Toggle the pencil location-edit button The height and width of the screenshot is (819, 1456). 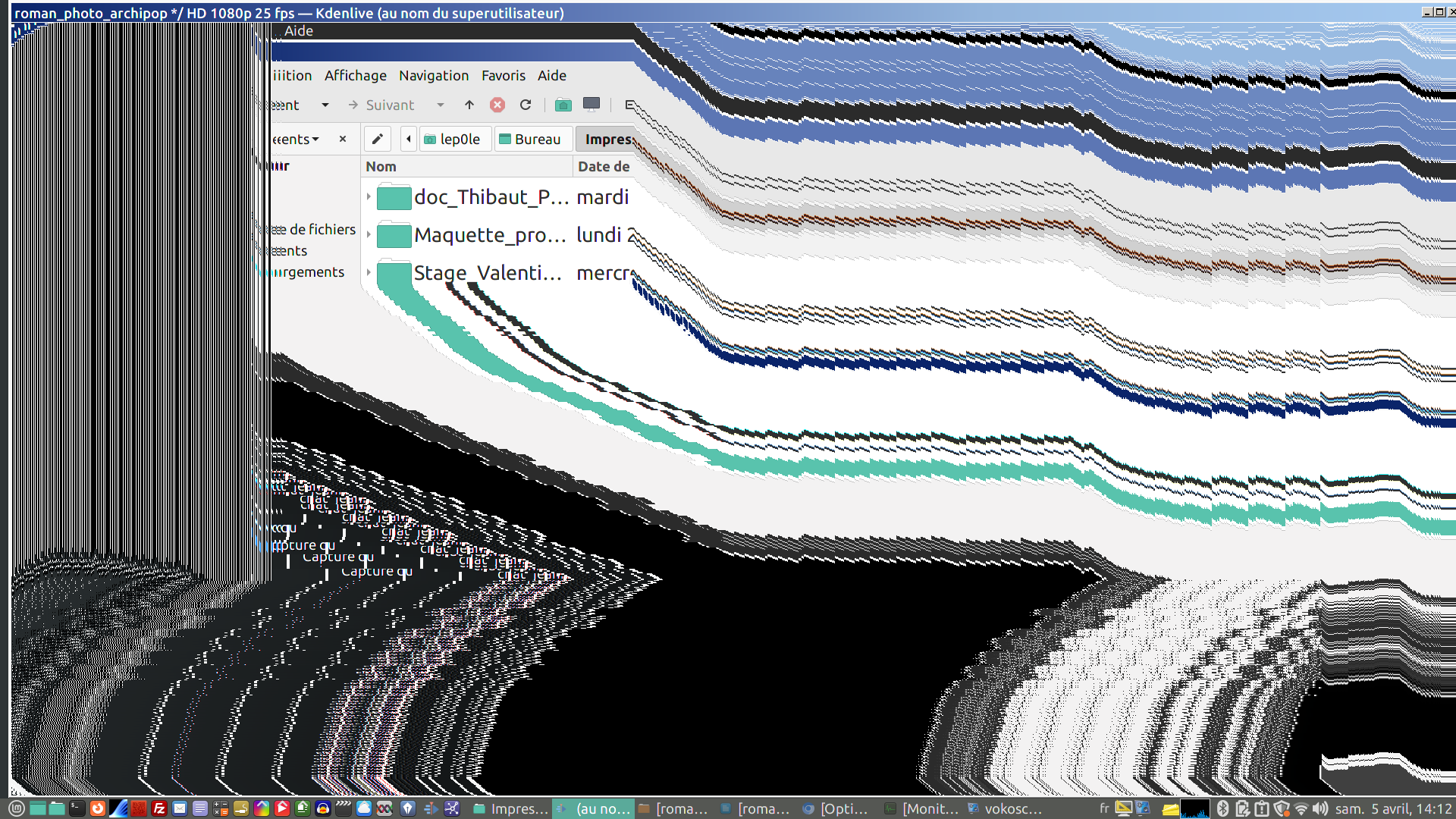(x=377, y=139)
